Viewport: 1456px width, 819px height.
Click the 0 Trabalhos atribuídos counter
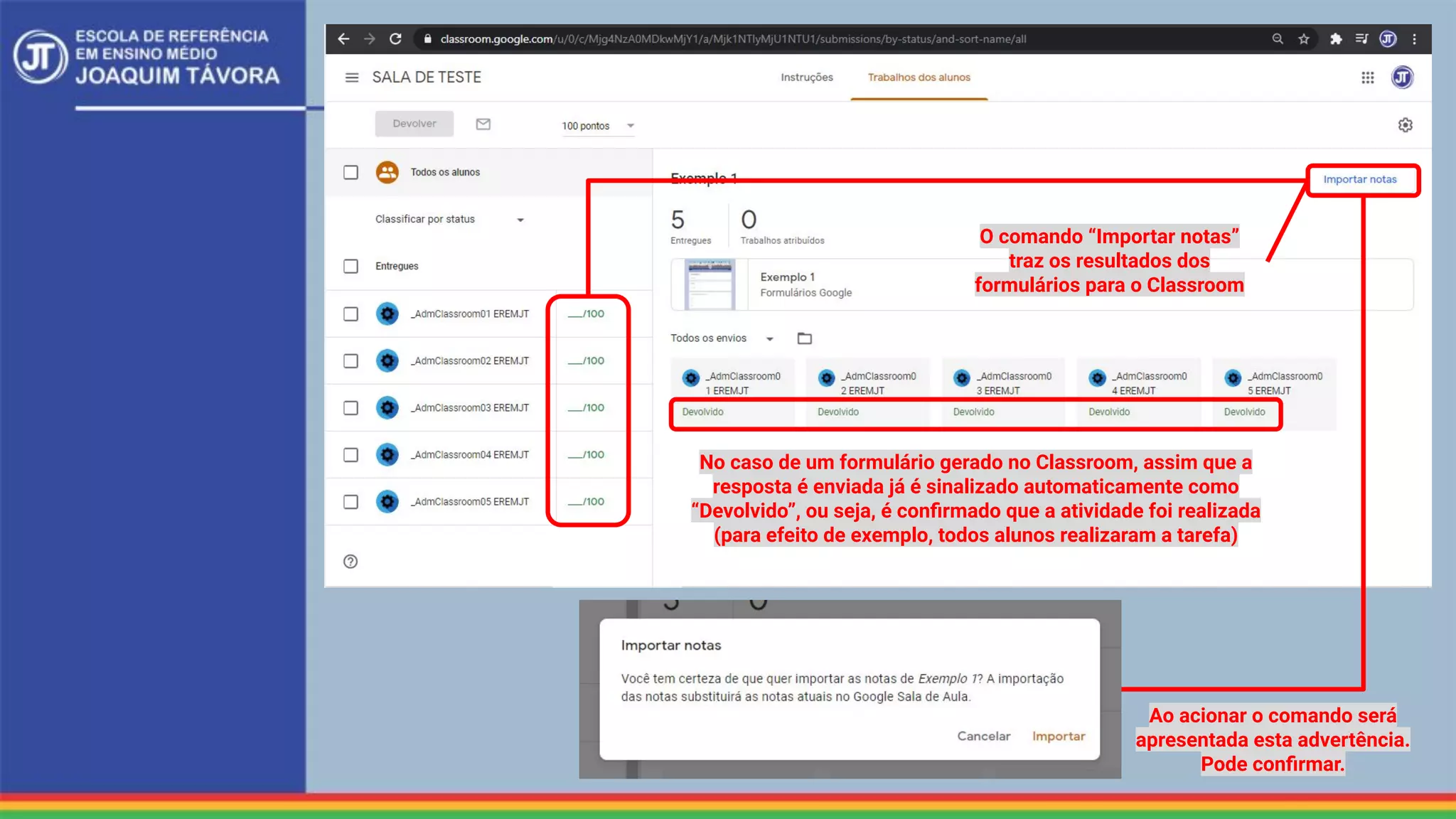pos(782,226)
